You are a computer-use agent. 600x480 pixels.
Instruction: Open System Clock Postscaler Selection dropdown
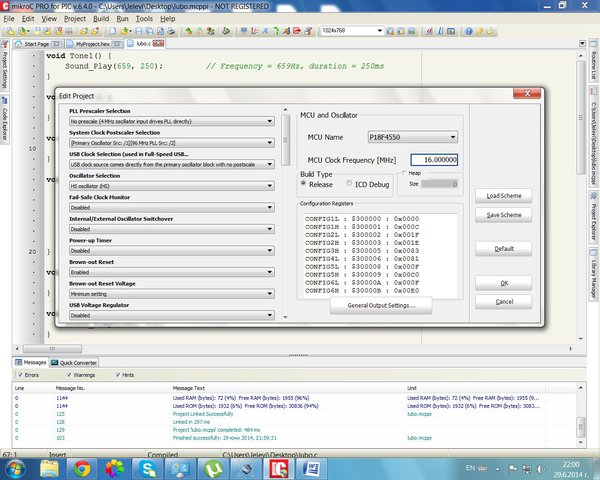(x=171, y=143)
